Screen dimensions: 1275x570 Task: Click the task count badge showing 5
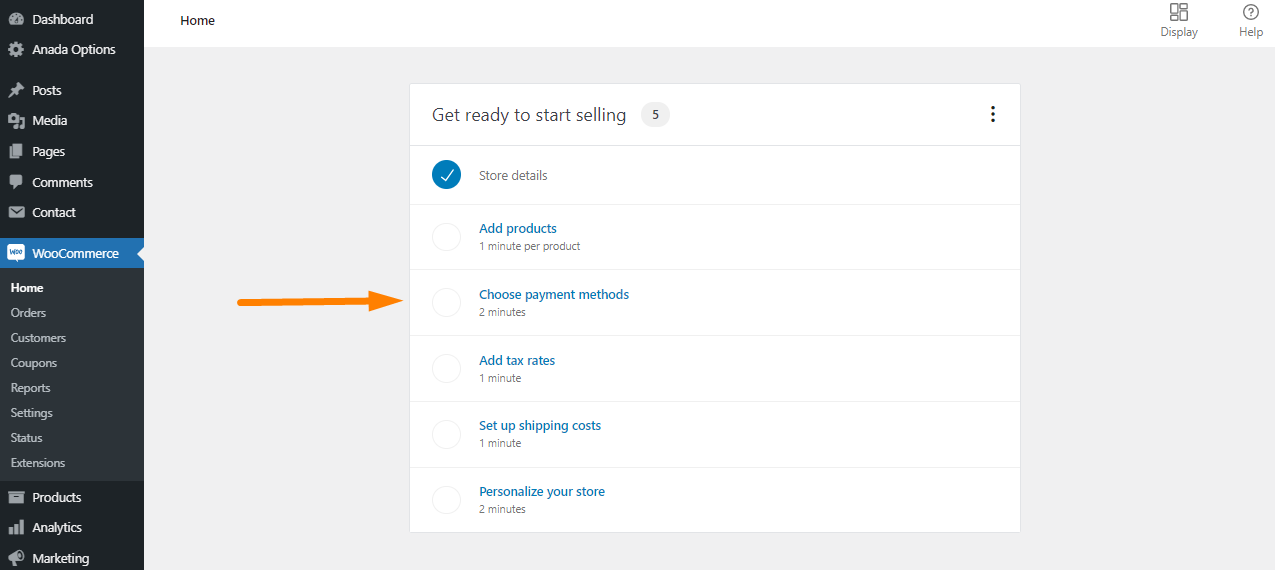[655, 115]
